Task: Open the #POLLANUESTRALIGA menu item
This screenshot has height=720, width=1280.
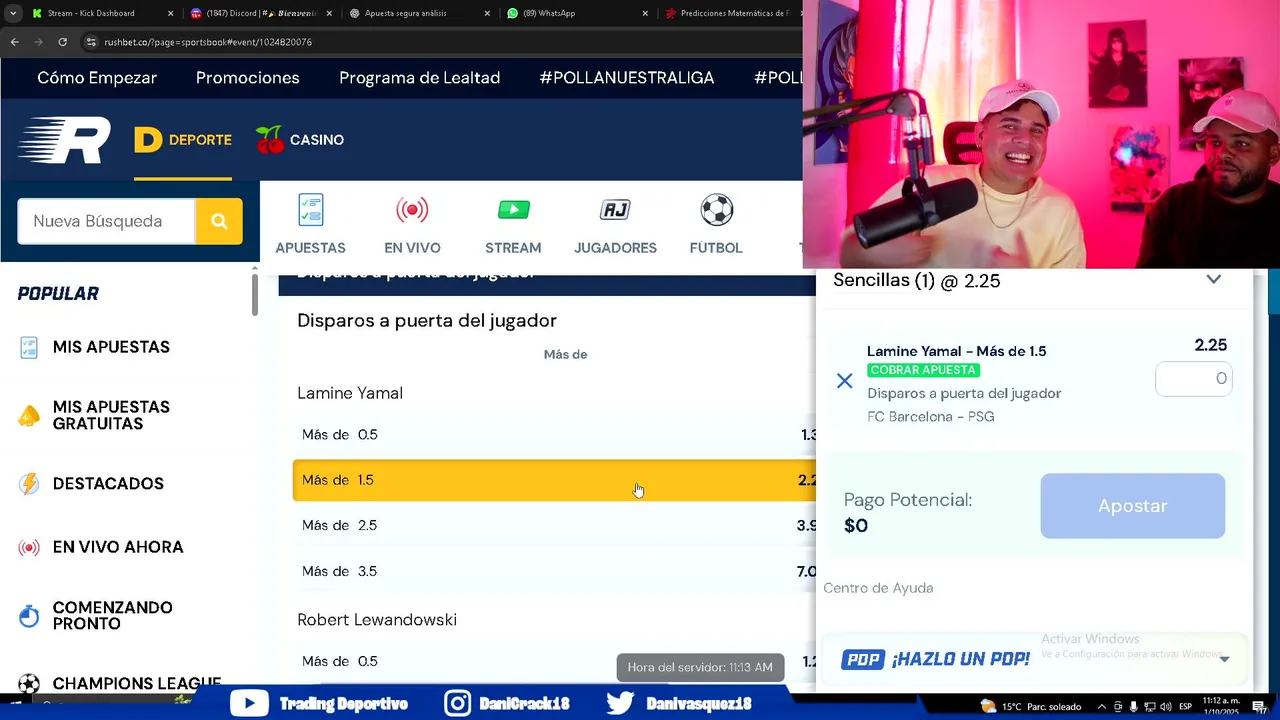Action: pos(627,78)
